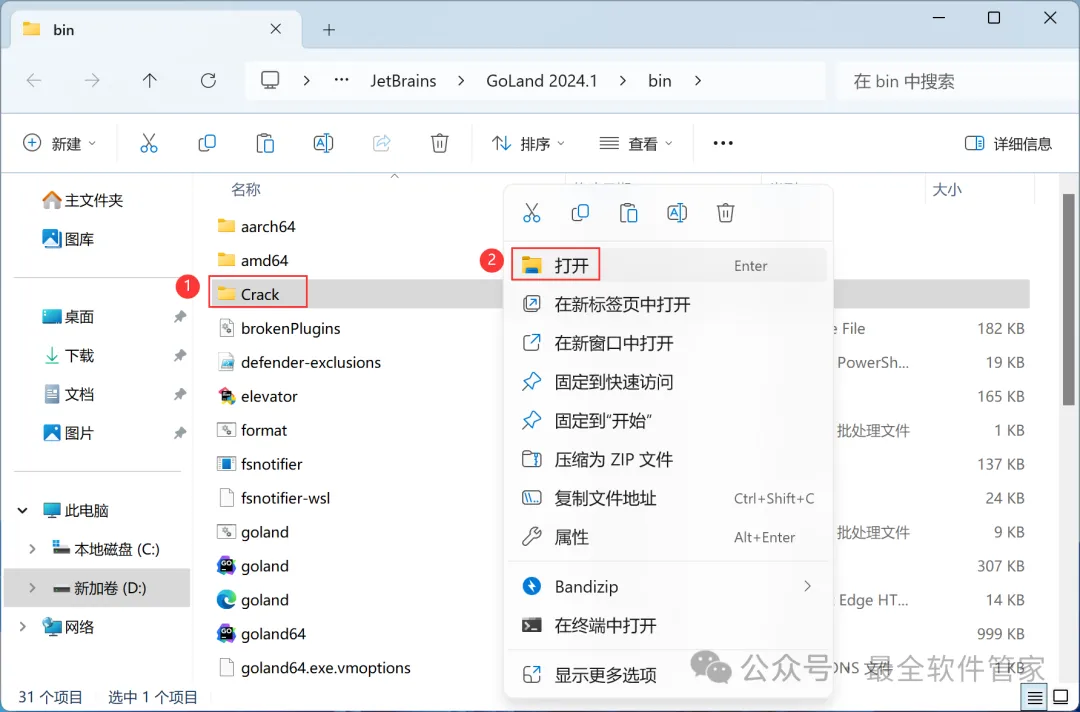Screen dimensions: 1080x712
Task: Click the Cut icon in the context menu
Action: [x=532, y=213]
